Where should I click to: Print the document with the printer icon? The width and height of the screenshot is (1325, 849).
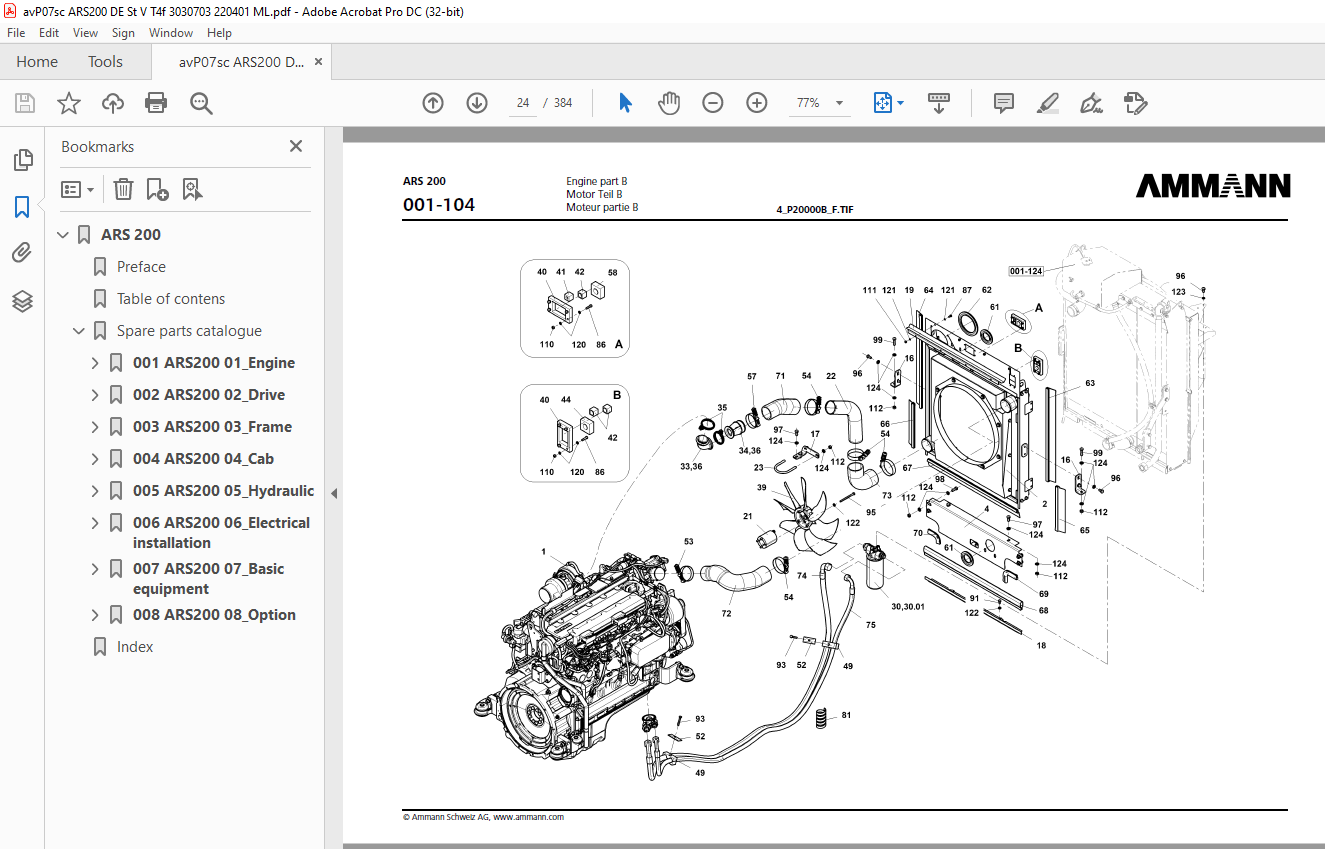click(x=156, y=103)
